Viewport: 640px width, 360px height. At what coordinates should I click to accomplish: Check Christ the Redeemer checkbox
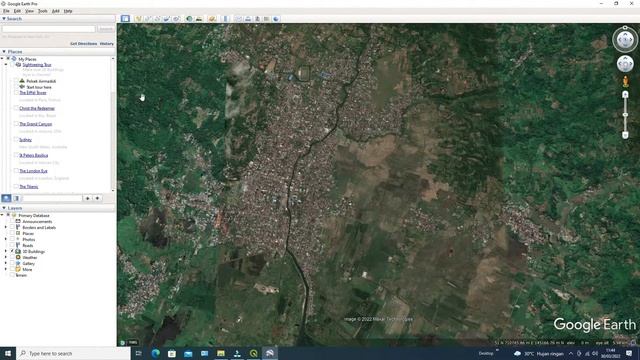coord(16,108)
